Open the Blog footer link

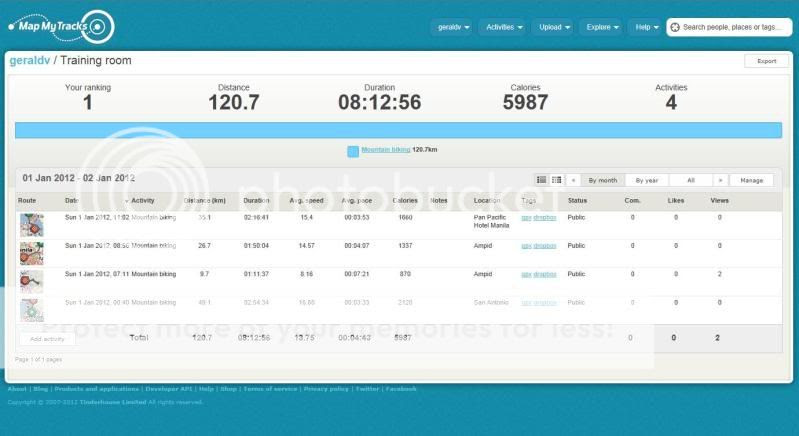pyautogui.click(x=40, y=389)
